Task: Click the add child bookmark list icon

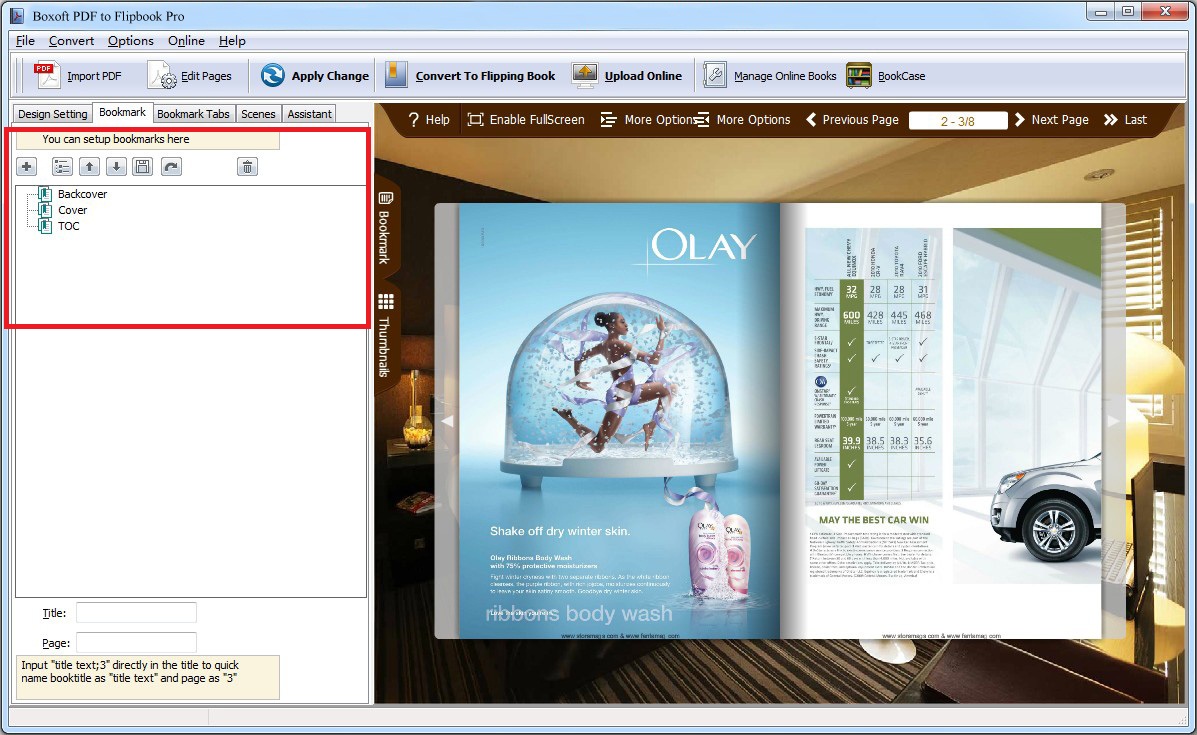Action: (62, 166)
